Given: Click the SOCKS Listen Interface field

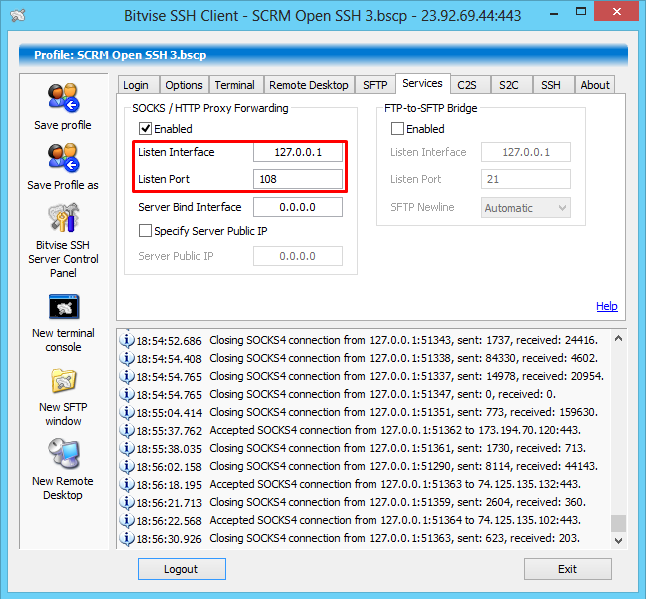Looking at the screenshot, I should click(298, 152).
